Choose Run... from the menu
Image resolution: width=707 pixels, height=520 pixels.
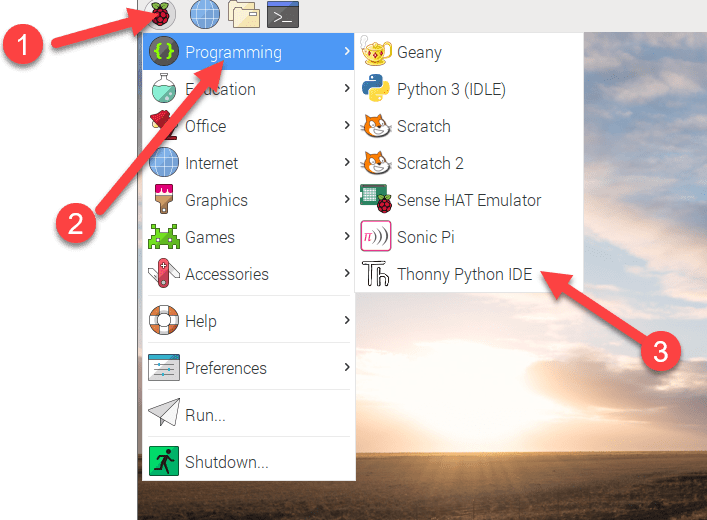tap(205, 415)
